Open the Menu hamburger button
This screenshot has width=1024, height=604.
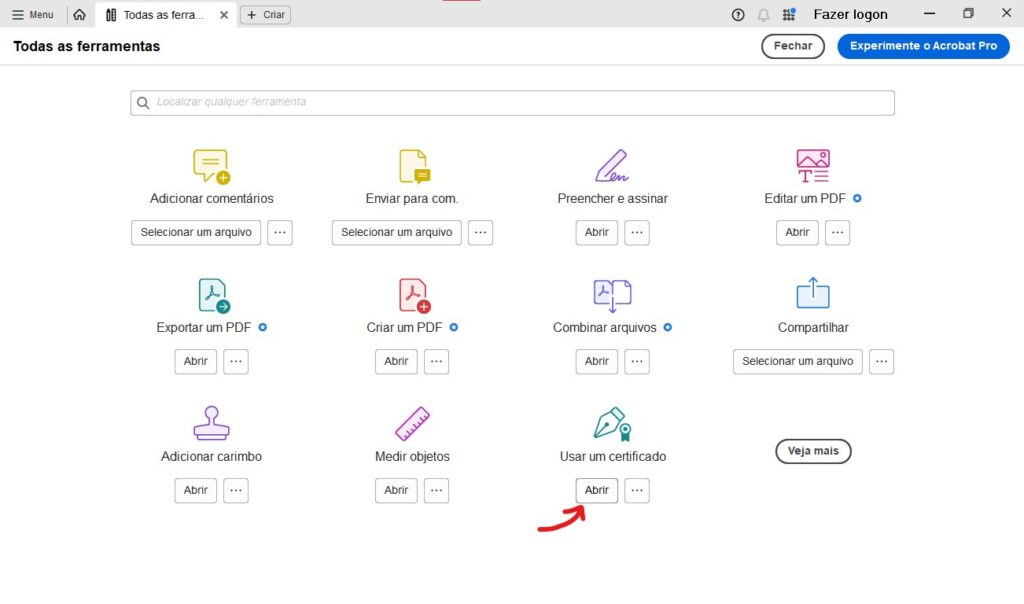tap(32, 14)
